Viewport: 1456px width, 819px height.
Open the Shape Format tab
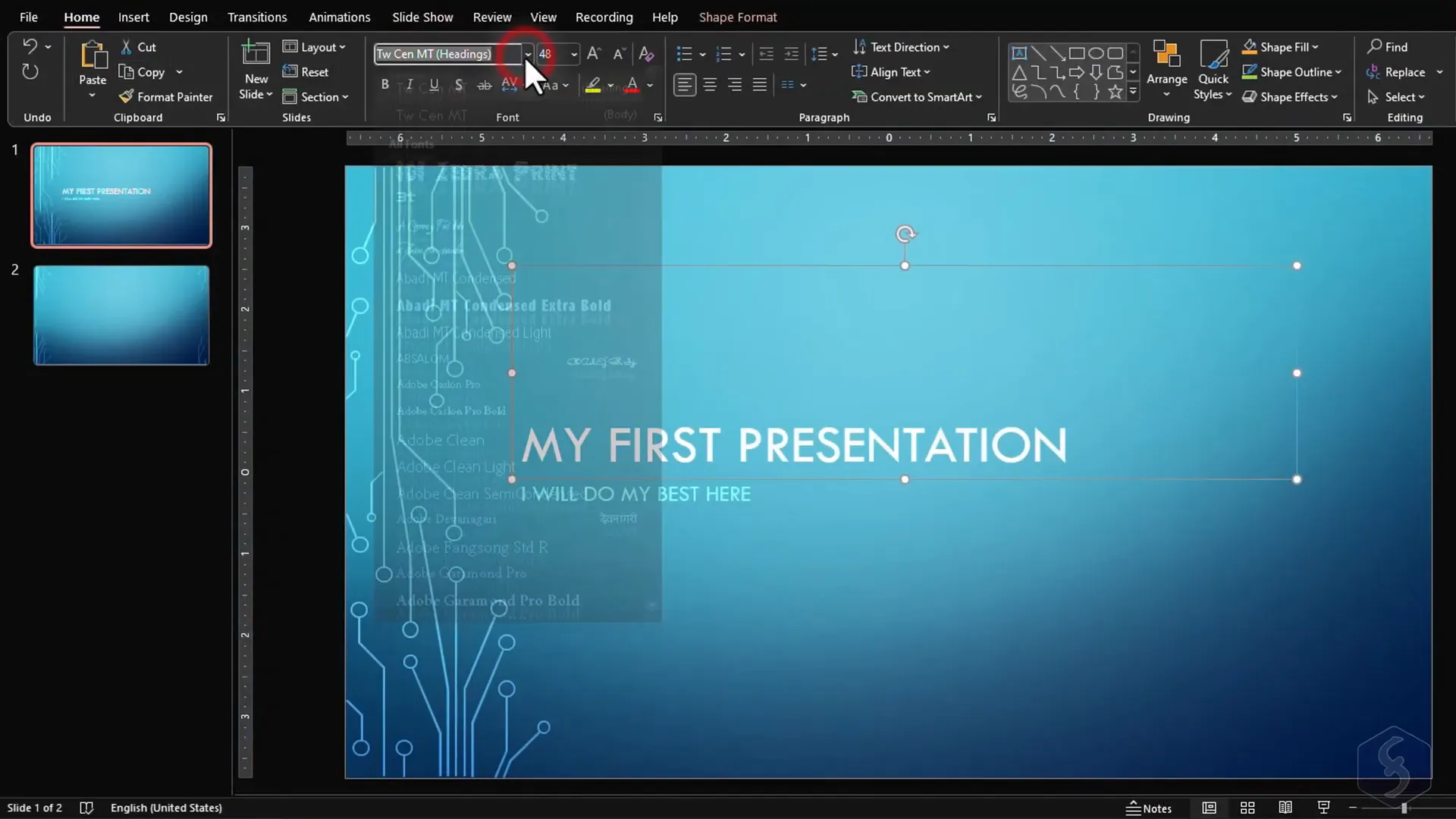(x=738, y=17)
